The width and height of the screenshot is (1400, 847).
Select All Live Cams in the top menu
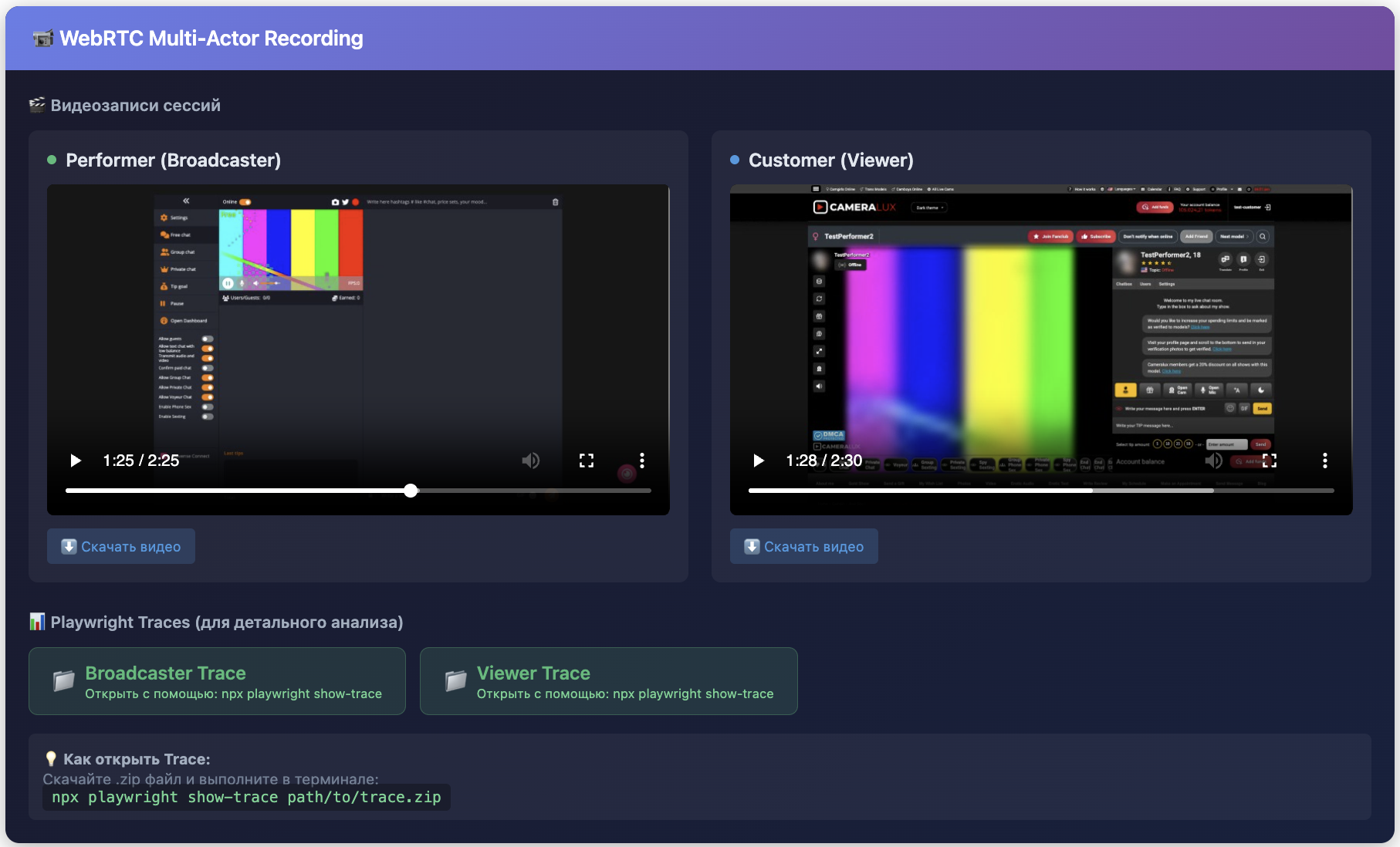[x=942, y=189]
